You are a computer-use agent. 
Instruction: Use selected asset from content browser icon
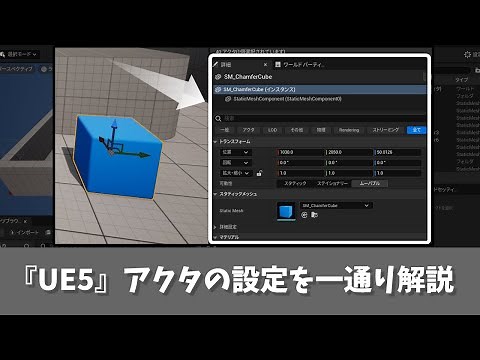[x=304, y=215]
